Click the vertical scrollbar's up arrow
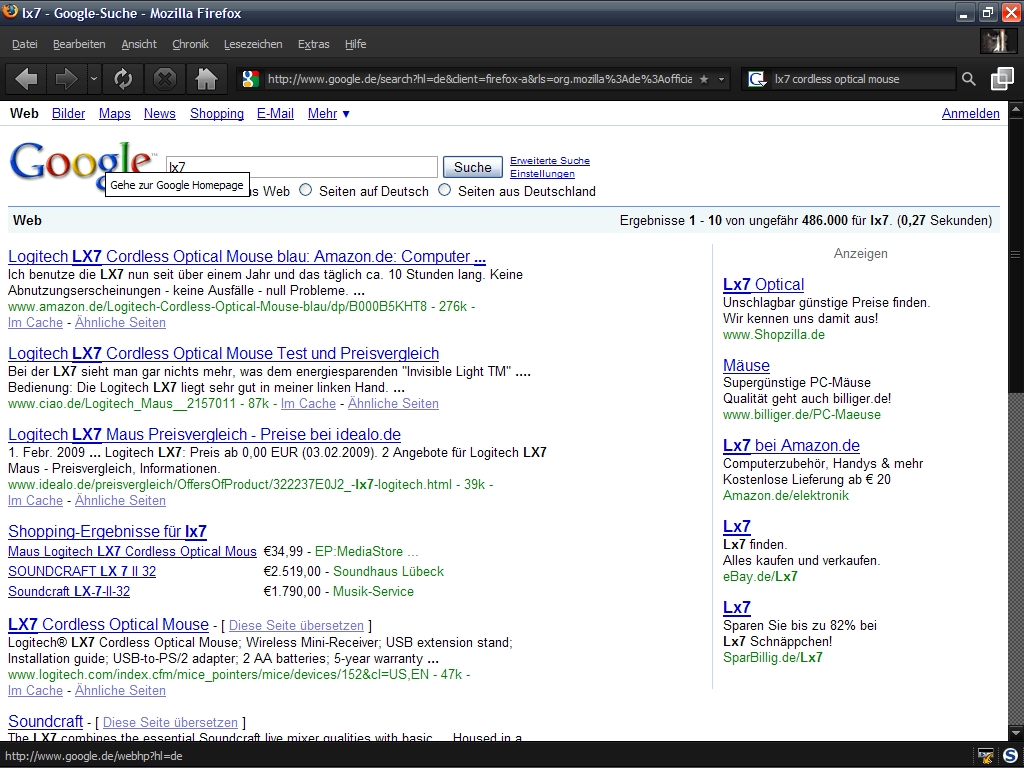 [x=1016, y=110]
